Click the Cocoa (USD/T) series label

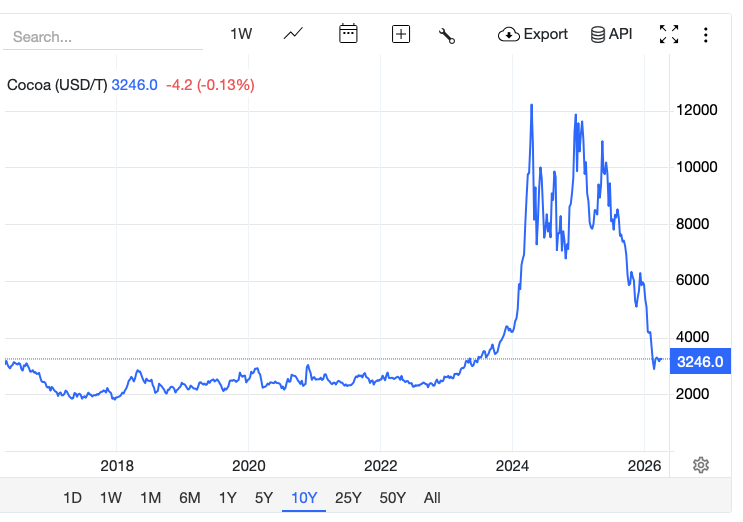[x=57, y=85]
